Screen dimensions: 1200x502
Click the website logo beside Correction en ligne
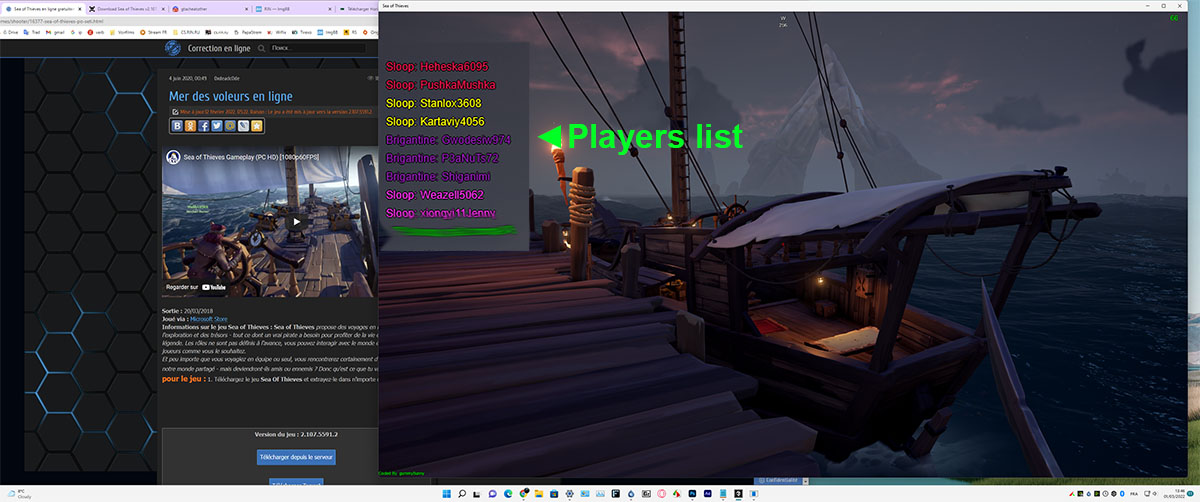point(172,48)
